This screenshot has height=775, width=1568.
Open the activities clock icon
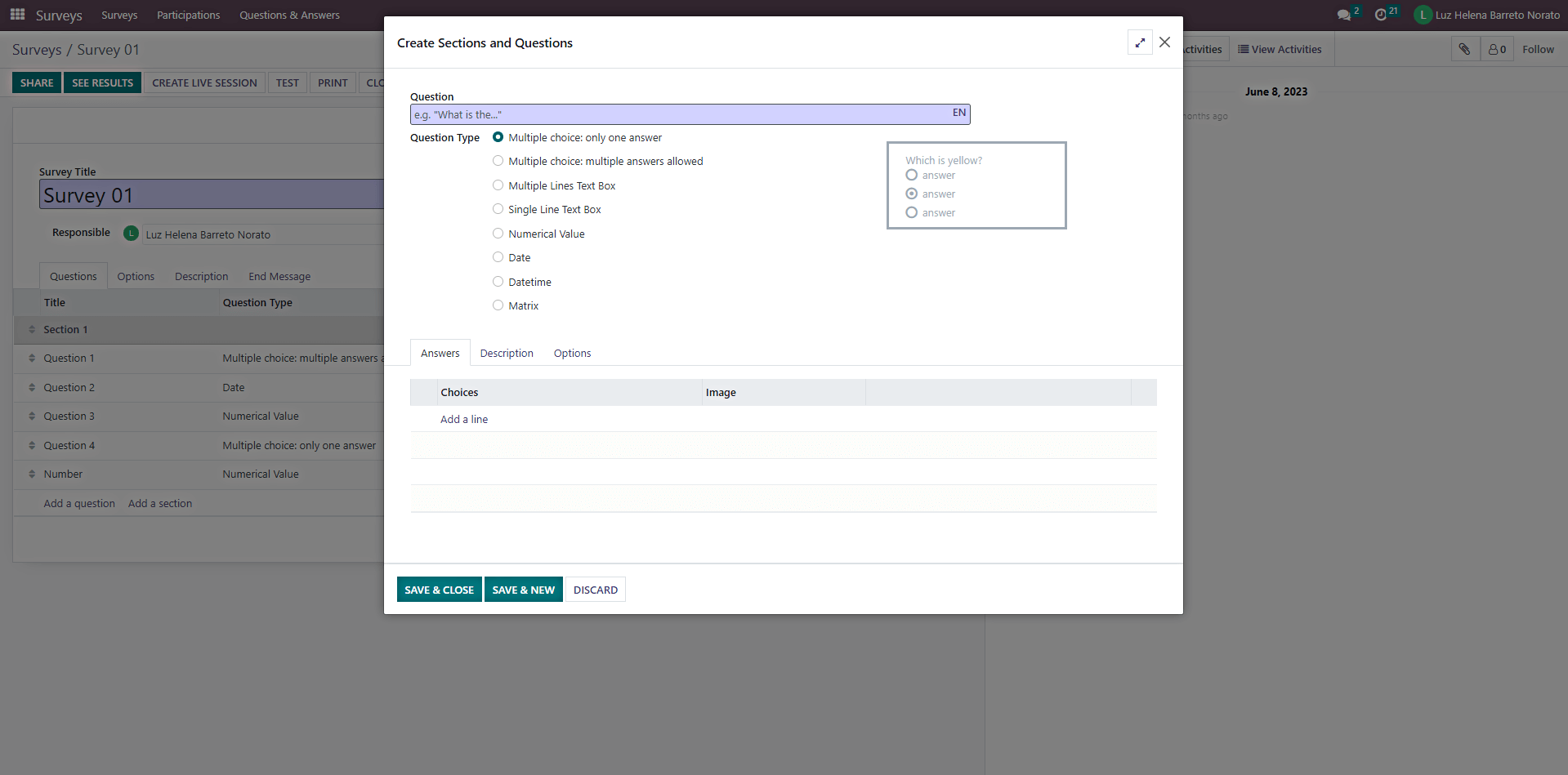[1381, 15]
